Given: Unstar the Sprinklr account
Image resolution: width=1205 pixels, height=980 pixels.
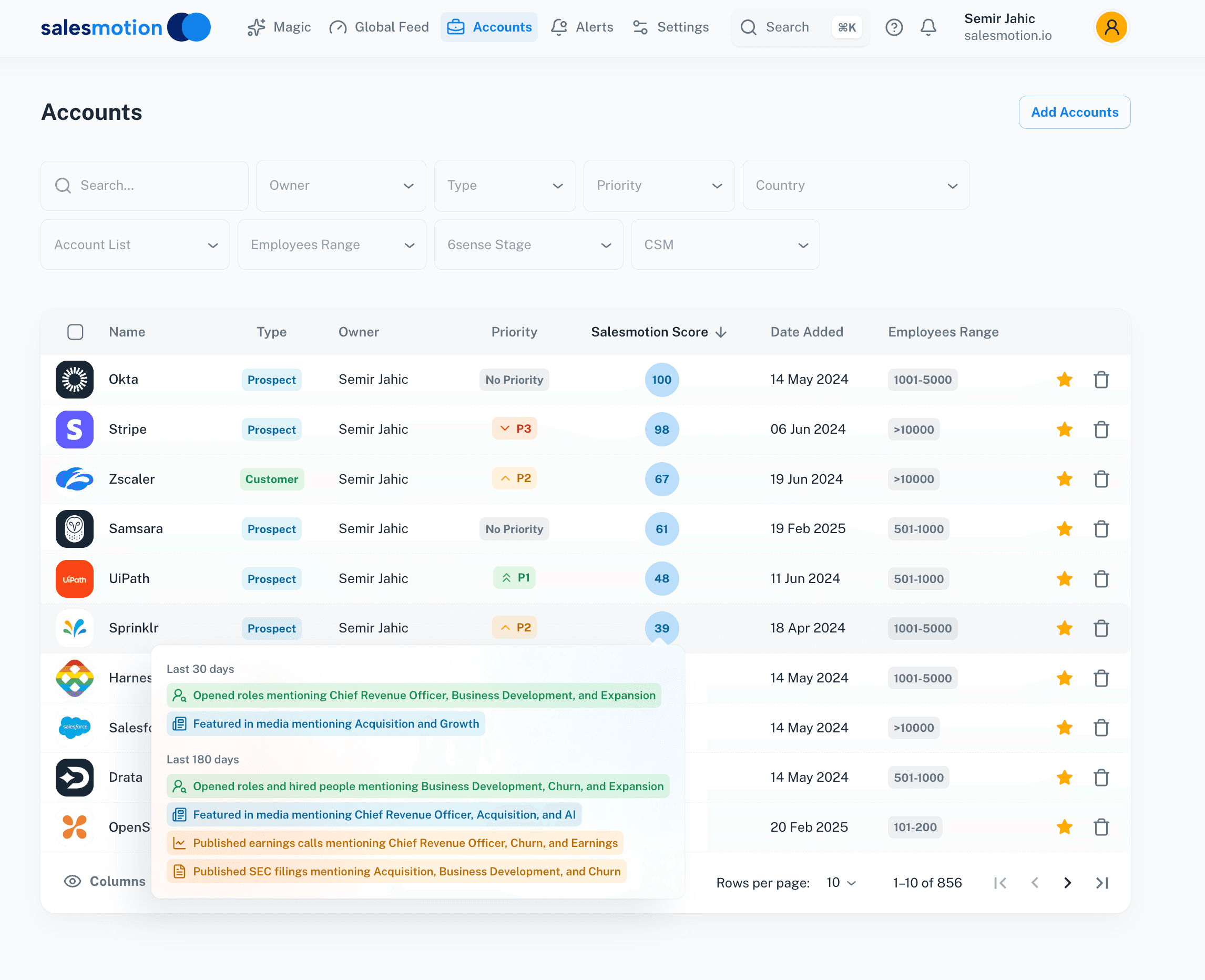Looking at the screenshot, I should pyautogui.click(x=1064, y=628).
